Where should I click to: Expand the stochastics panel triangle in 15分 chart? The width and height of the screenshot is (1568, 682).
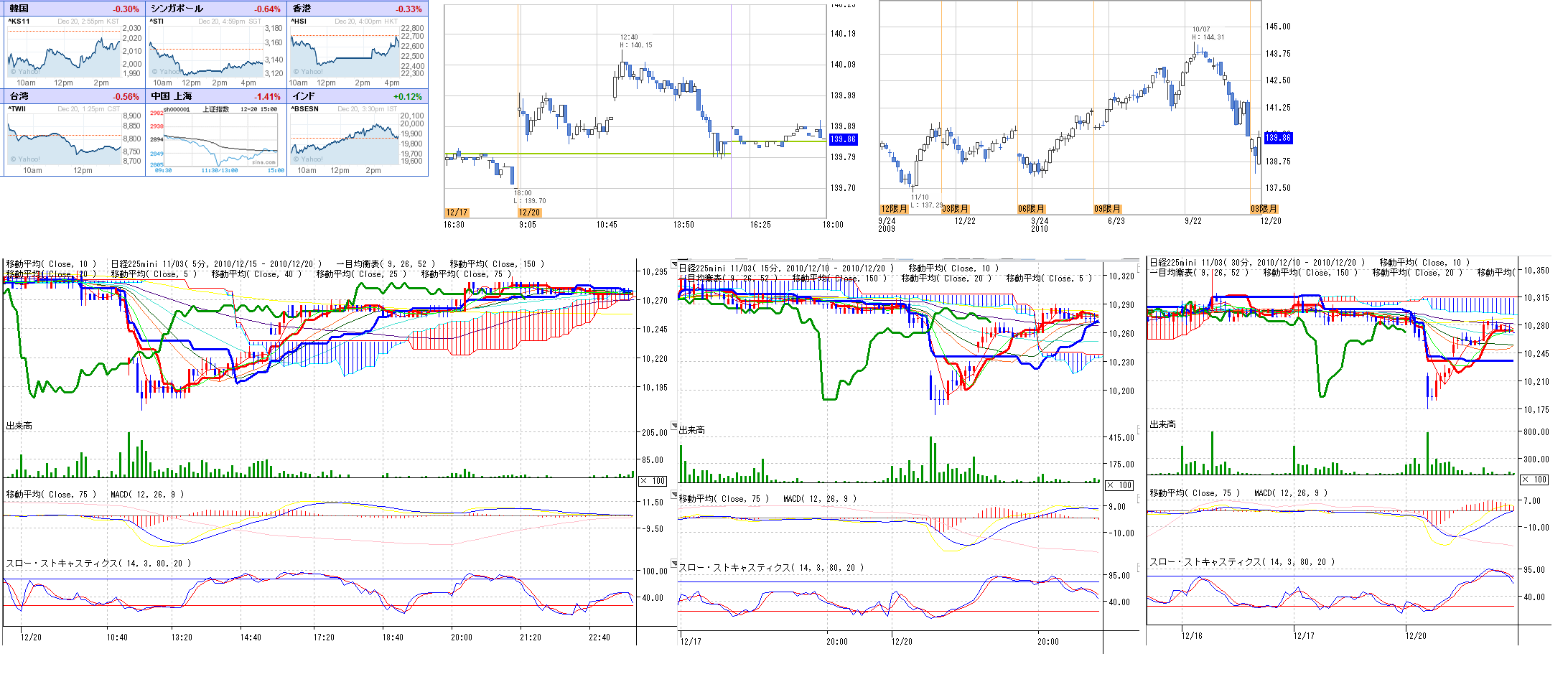(x=674, y=564)
